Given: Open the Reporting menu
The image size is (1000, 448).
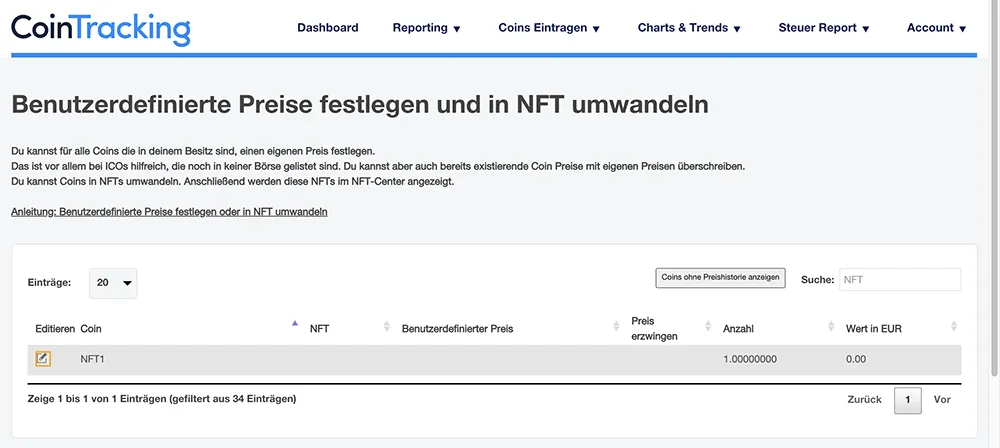Looking at the screenshot, I should click(x=427, y=28).
